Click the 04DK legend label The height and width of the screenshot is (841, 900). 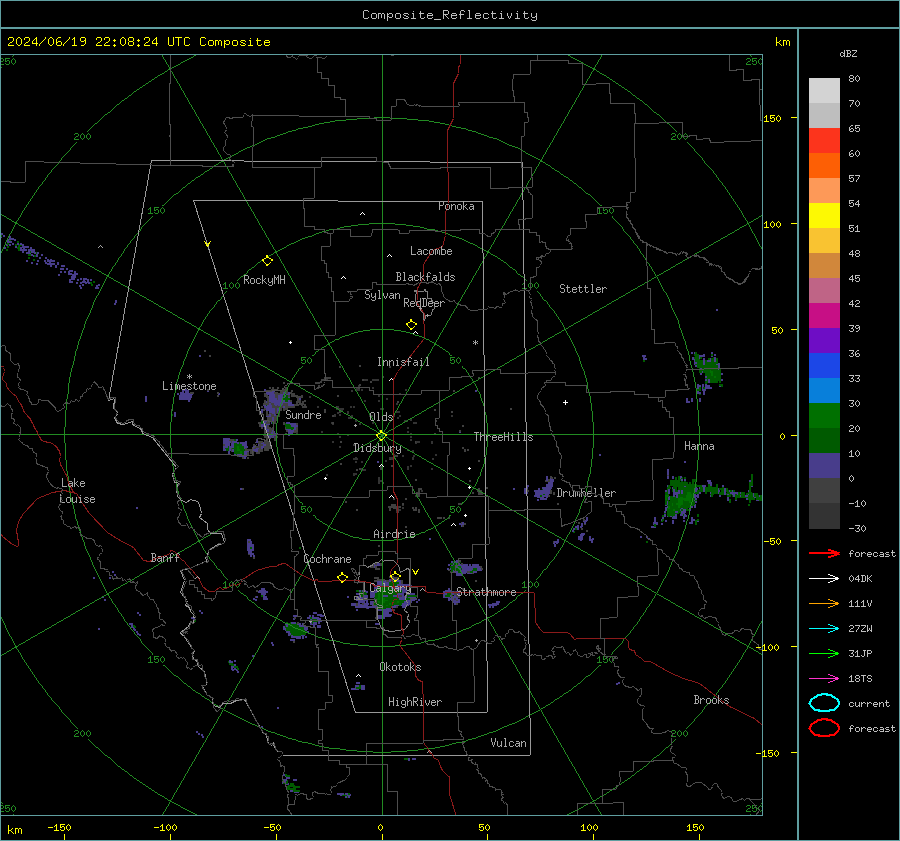coord(860,579)
